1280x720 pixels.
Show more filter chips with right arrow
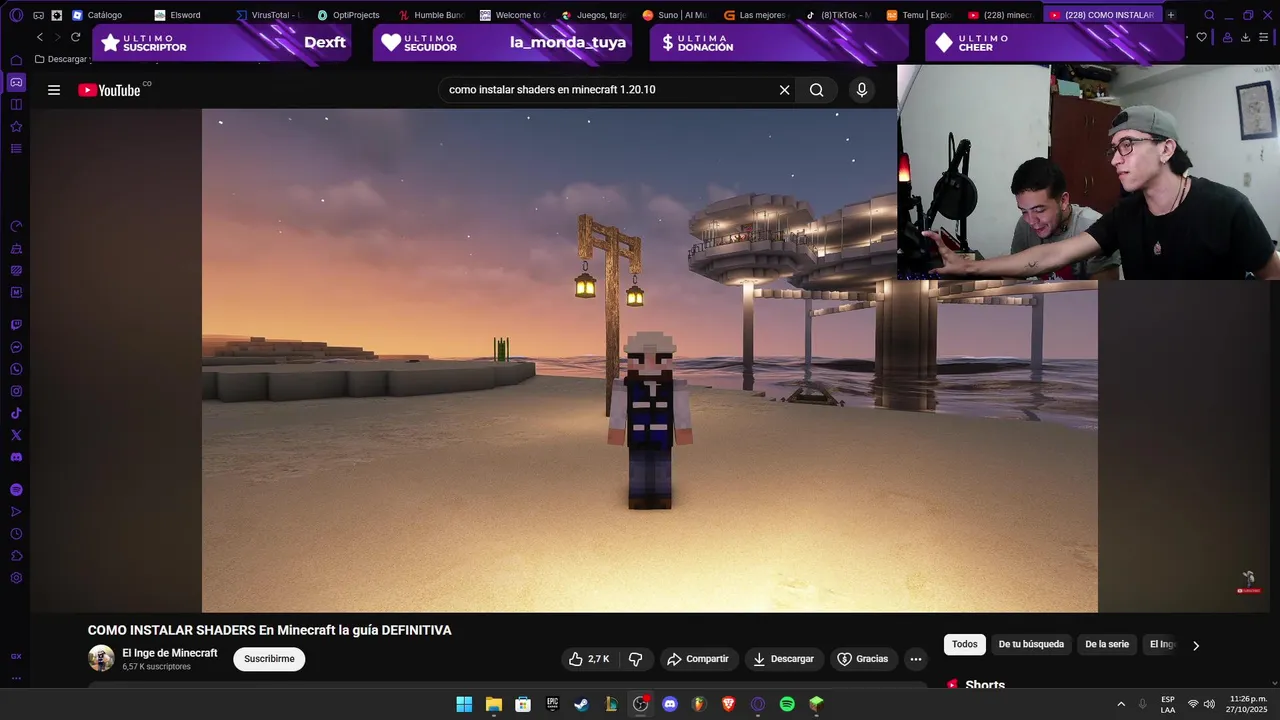pos(1195,646)
